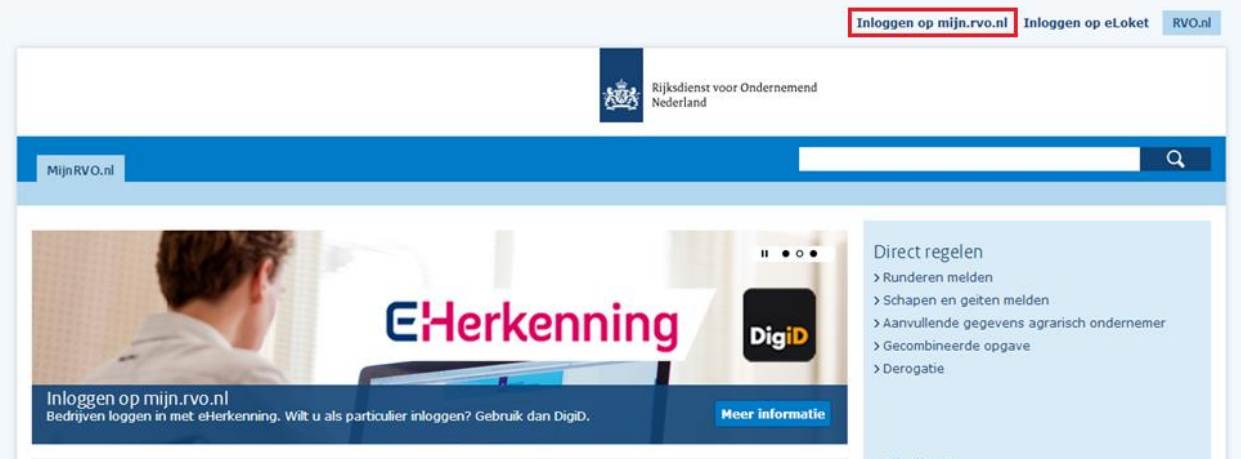The width and height of the screenshot is (1241, 459).
Task: Focus the search input field
Action: pyautogui.click(x=969, y=159)
